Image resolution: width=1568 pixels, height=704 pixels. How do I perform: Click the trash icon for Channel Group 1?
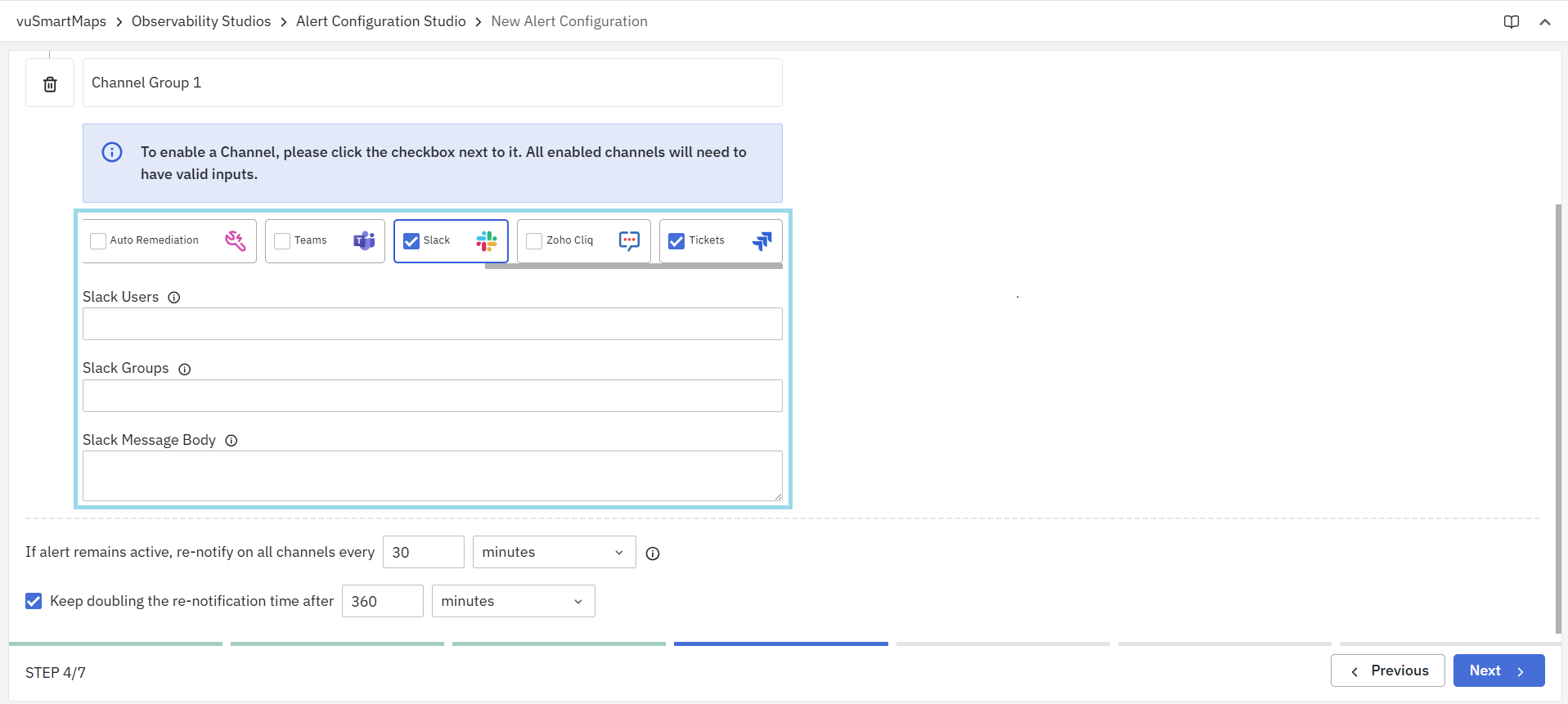50,84
